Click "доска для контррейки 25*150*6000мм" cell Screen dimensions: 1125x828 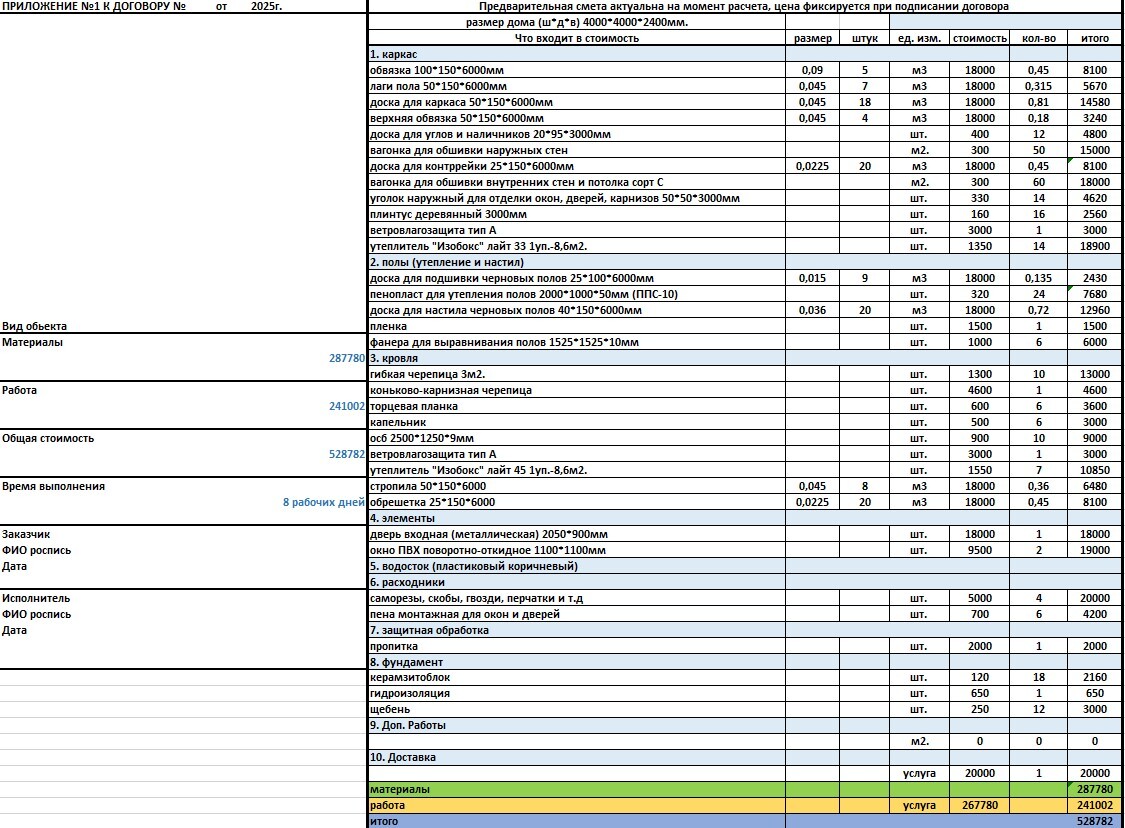[x=577, y=166]
